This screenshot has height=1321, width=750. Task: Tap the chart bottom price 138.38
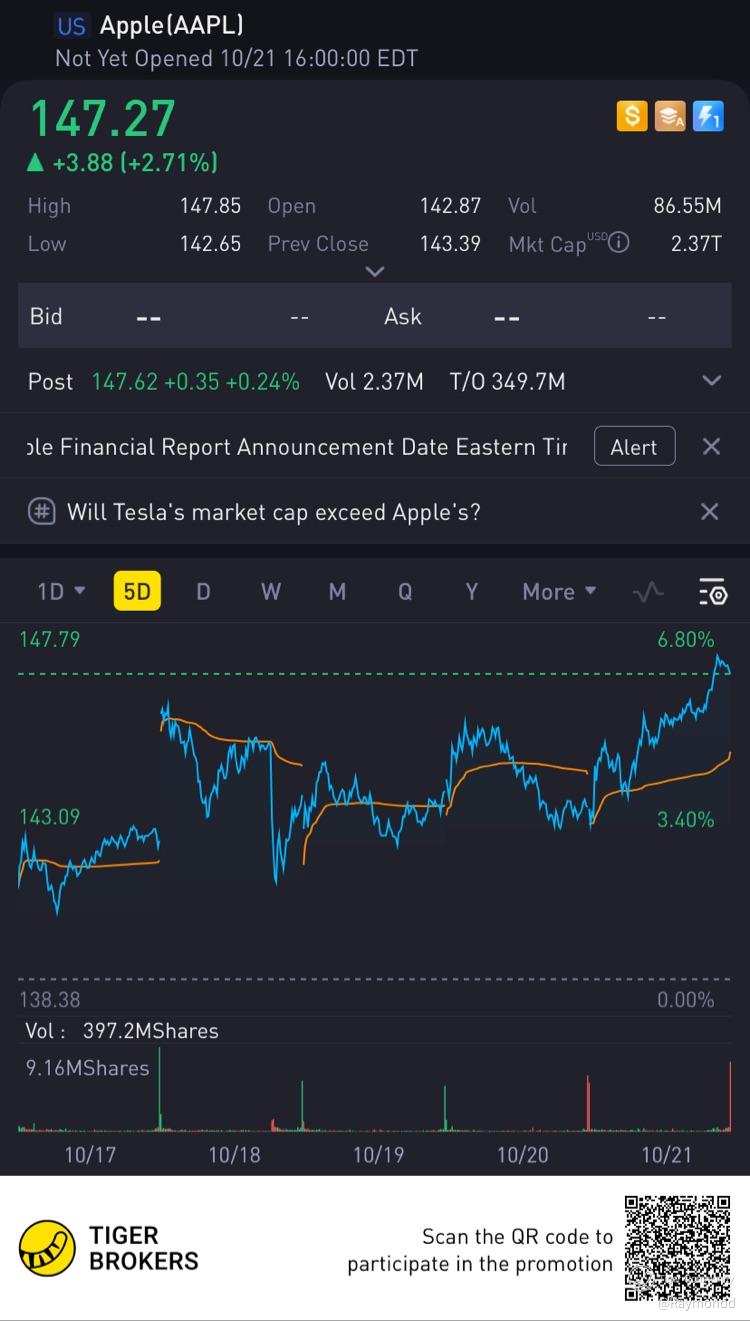click(x=49, y=999)
